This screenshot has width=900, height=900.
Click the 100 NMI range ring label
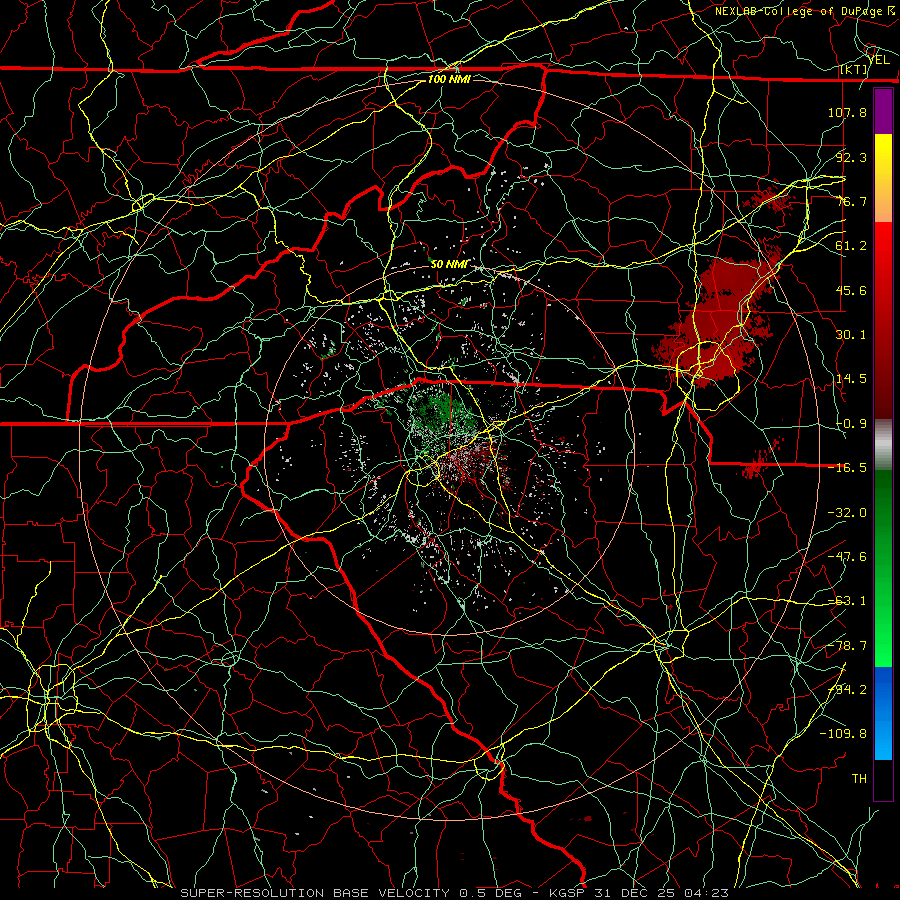point(449,79)
